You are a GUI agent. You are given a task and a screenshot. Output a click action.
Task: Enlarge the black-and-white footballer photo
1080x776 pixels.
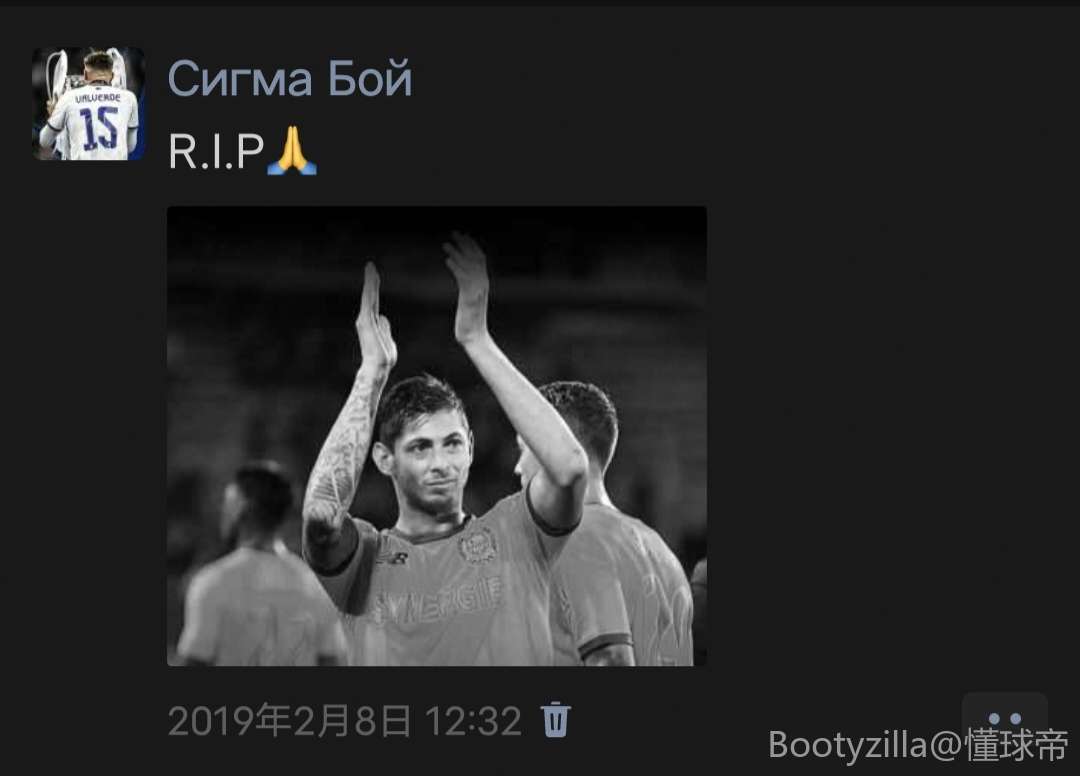coord(437,436)
